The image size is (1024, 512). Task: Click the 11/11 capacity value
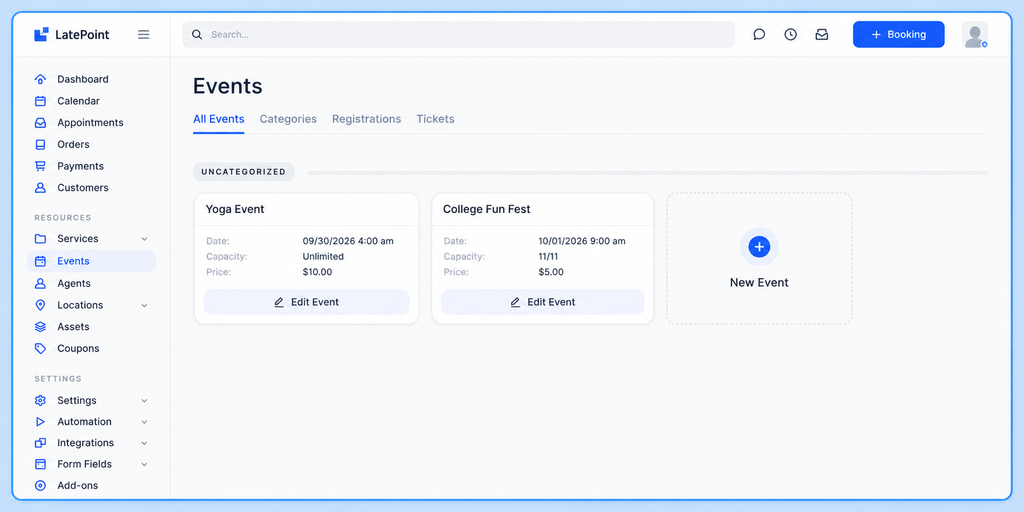coord(549,257)
